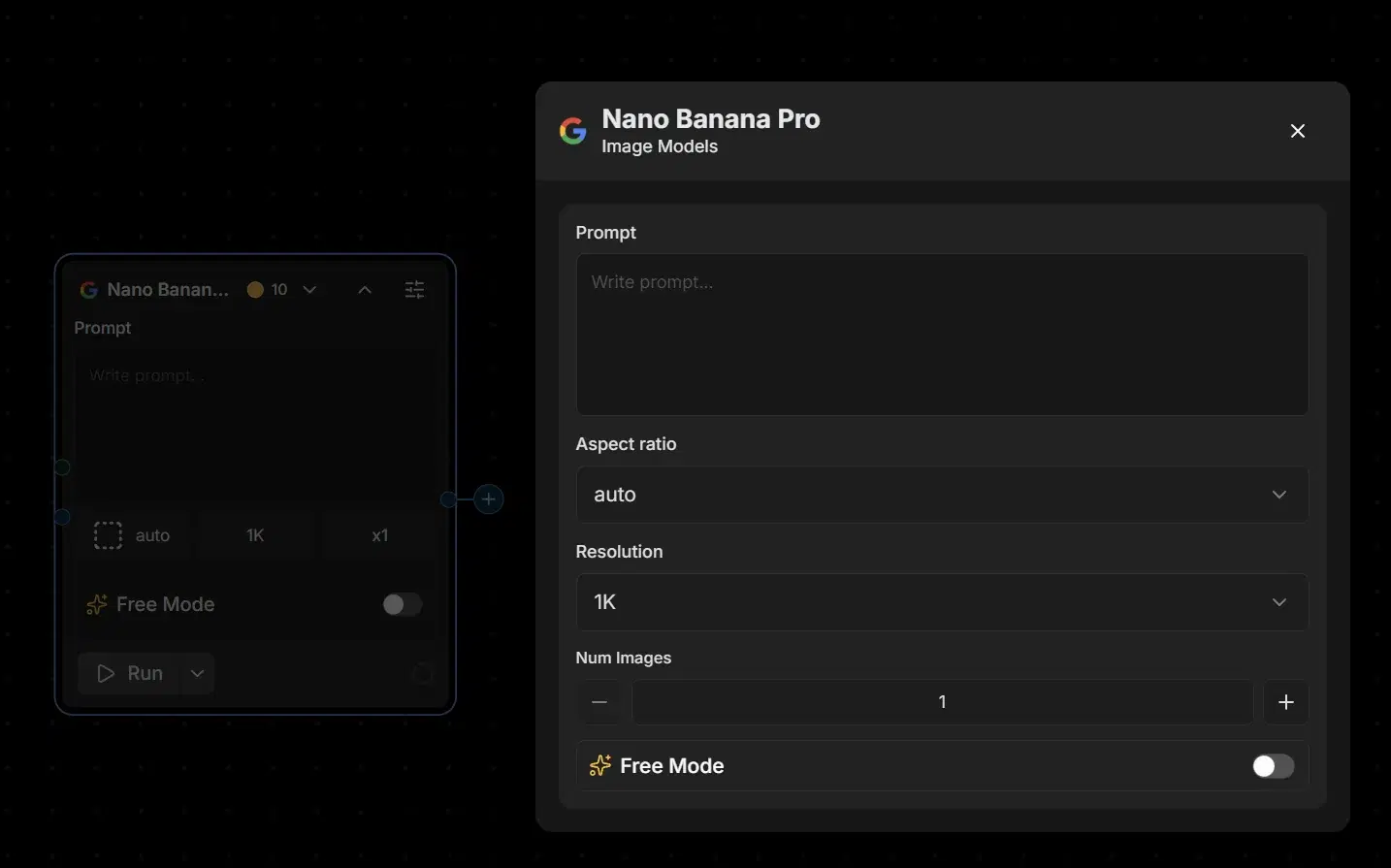This screenshot has height=868, width=1391.
Task: Click the node's right output port
Action: 448,499
